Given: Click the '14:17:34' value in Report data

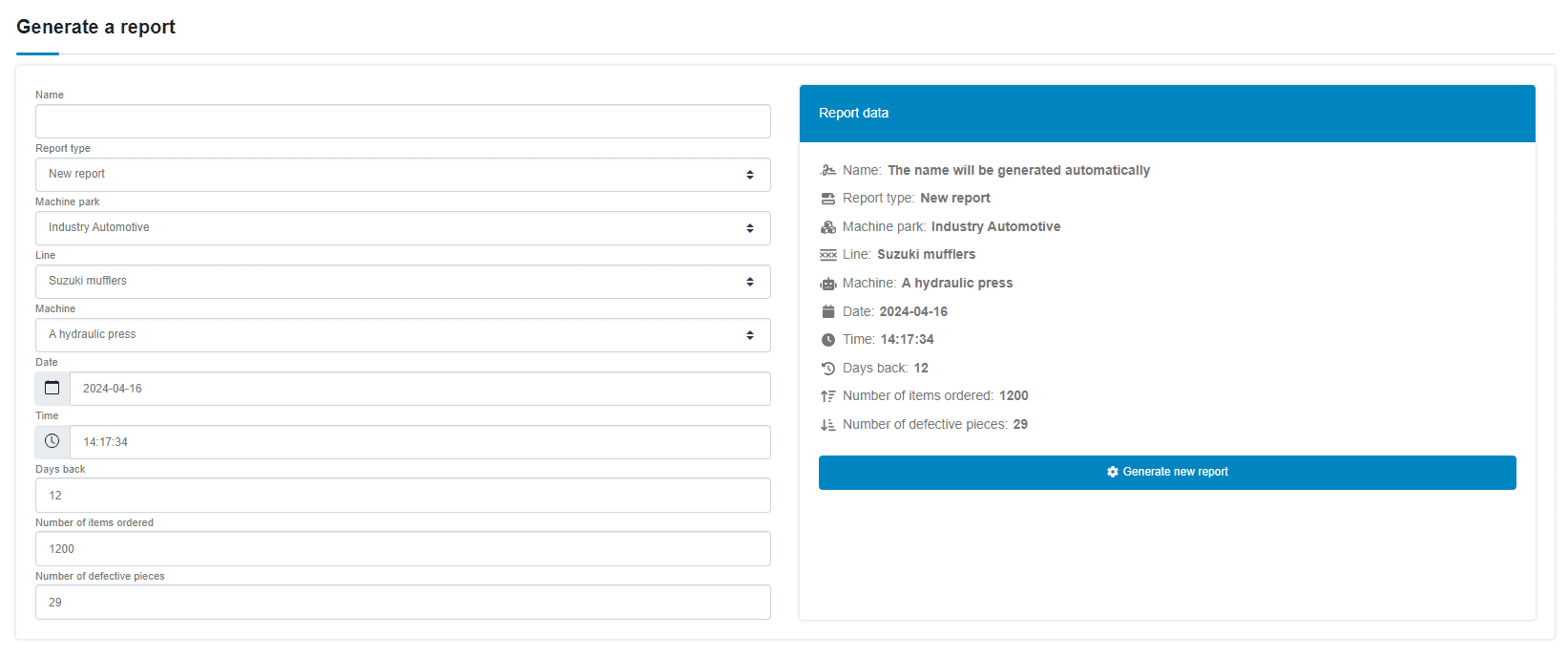Looking at the screenshot, I should coord(907,339).
